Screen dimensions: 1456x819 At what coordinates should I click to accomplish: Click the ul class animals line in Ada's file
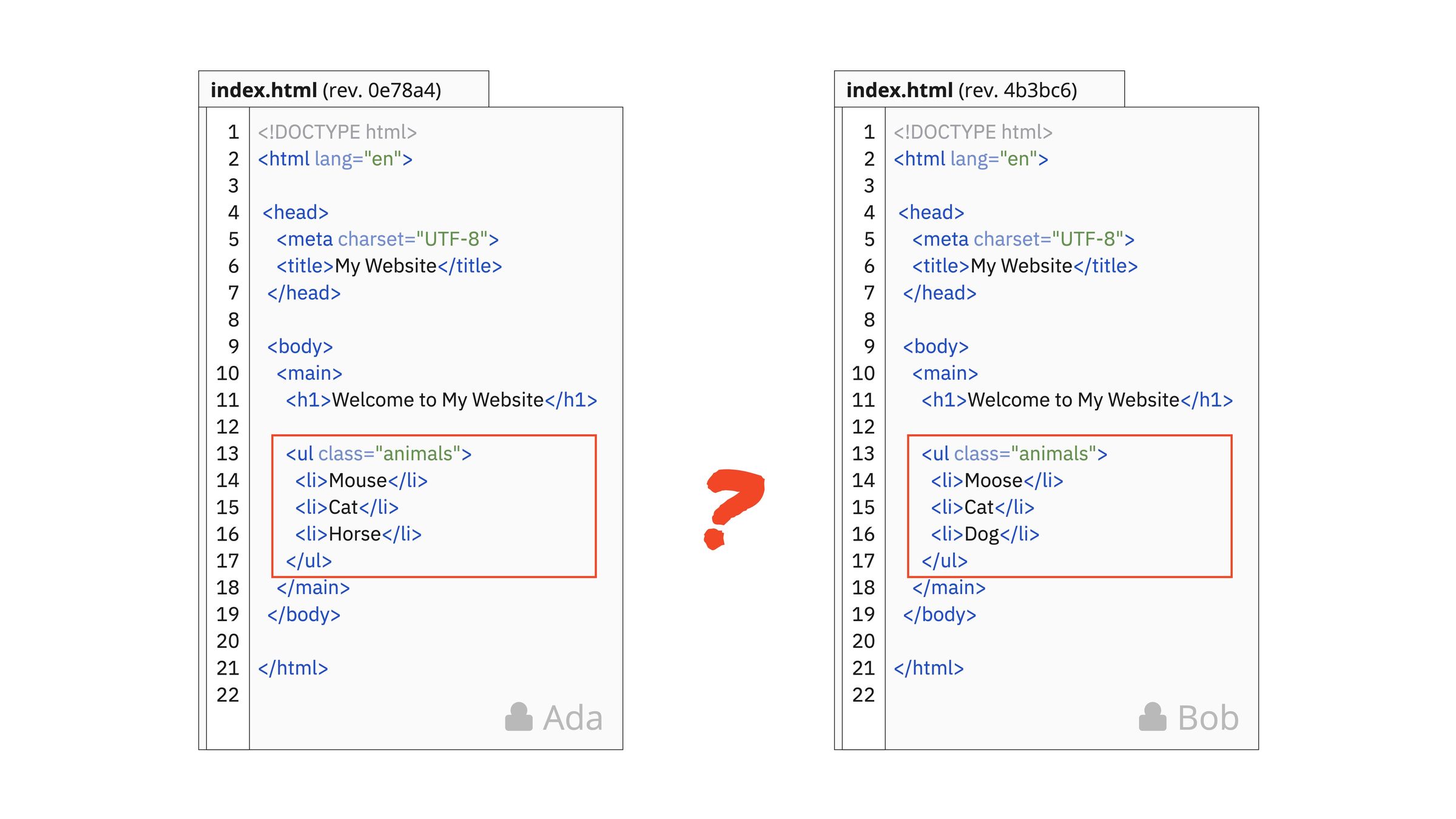click(379, 454)
